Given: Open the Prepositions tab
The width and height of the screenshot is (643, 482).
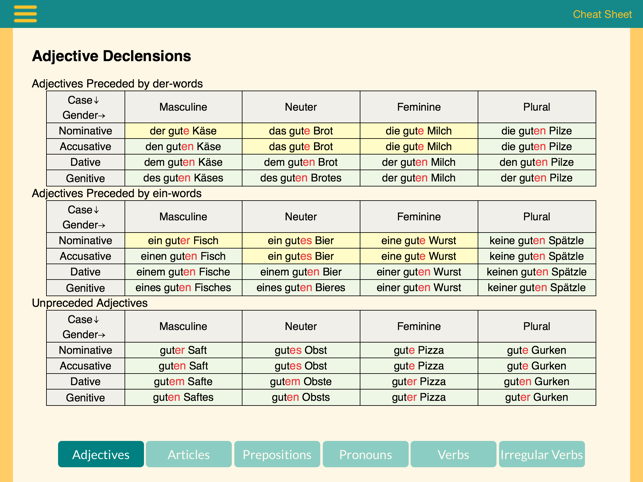Looking at the screenshot, I should 277,454.
